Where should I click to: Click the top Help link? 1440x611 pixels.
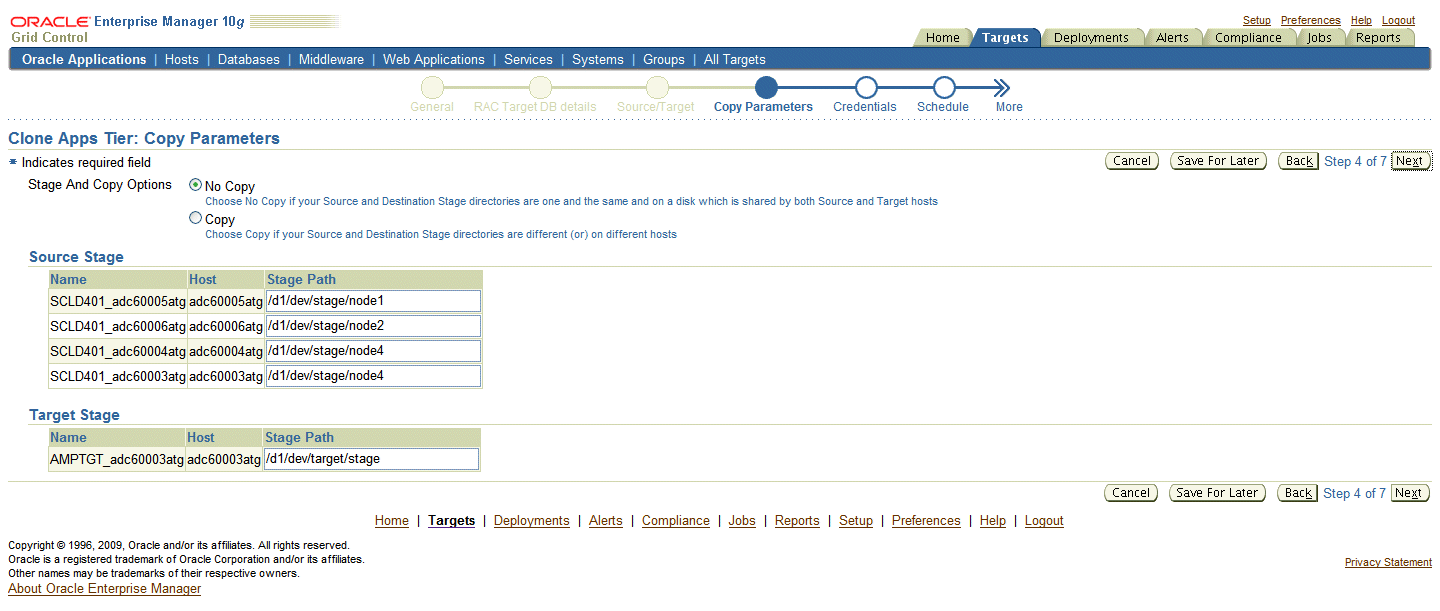point(1361,20)
